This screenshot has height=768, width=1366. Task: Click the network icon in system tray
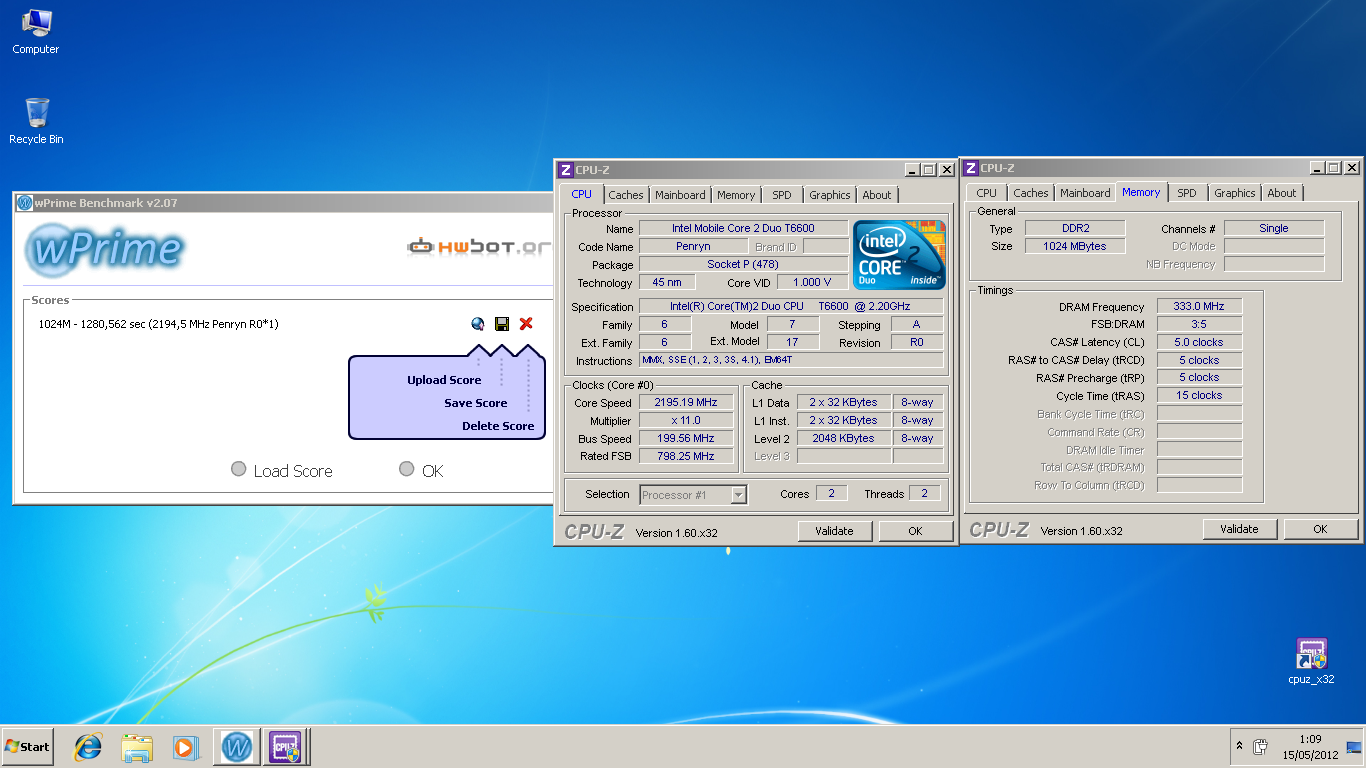pyautogui.click(x=1354, y=746)
